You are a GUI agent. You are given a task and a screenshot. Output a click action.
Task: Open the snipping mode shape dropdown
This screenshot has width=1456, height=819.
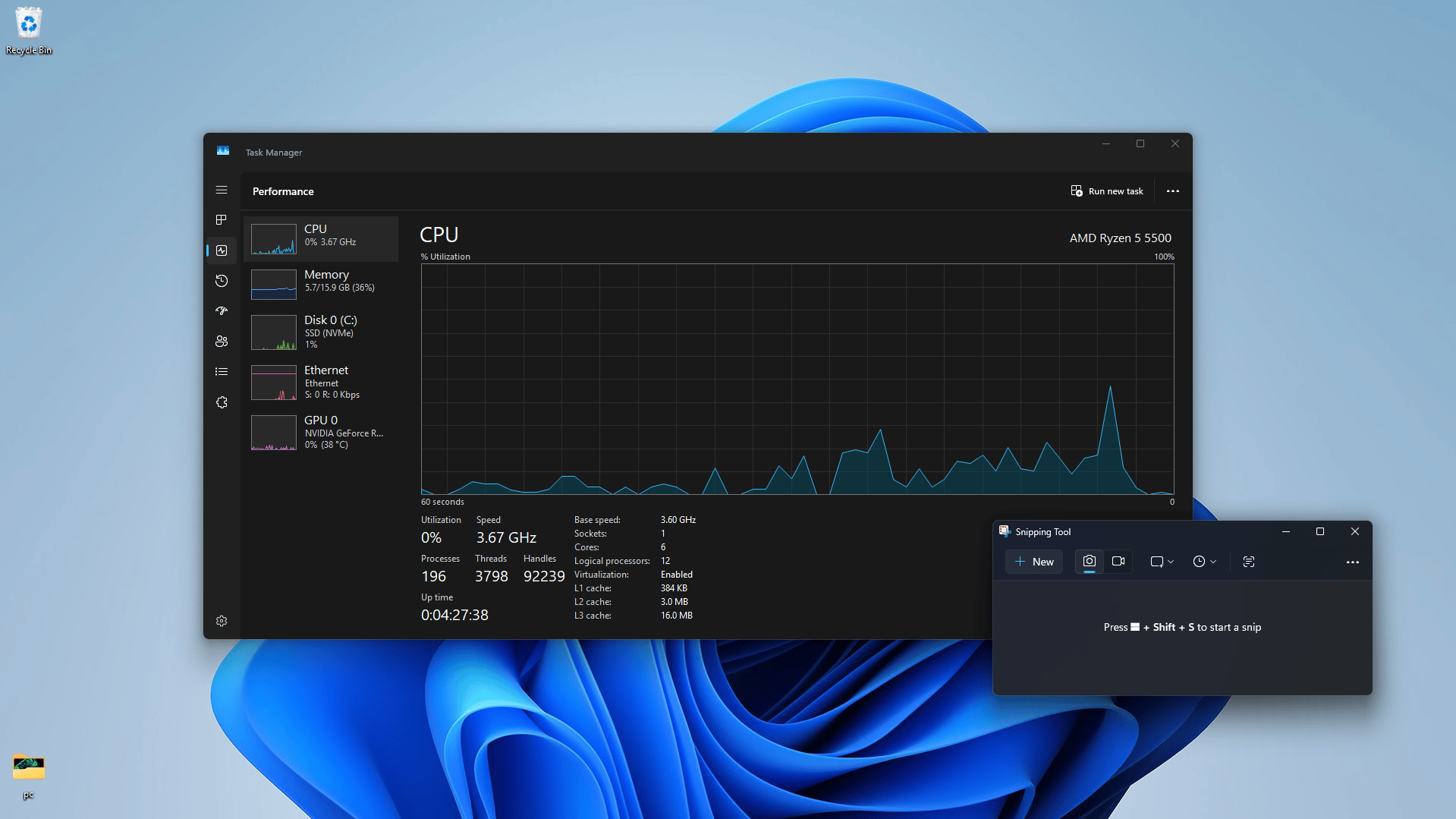(x=1162, y=562)
